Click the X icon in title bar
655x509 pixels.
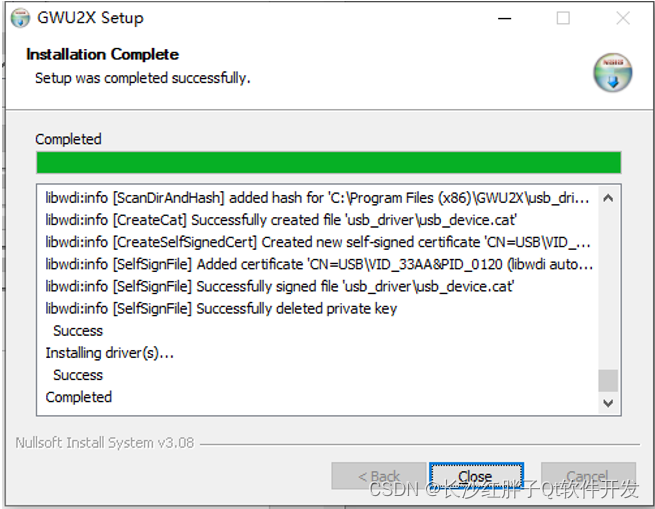(x=623, y=18)
